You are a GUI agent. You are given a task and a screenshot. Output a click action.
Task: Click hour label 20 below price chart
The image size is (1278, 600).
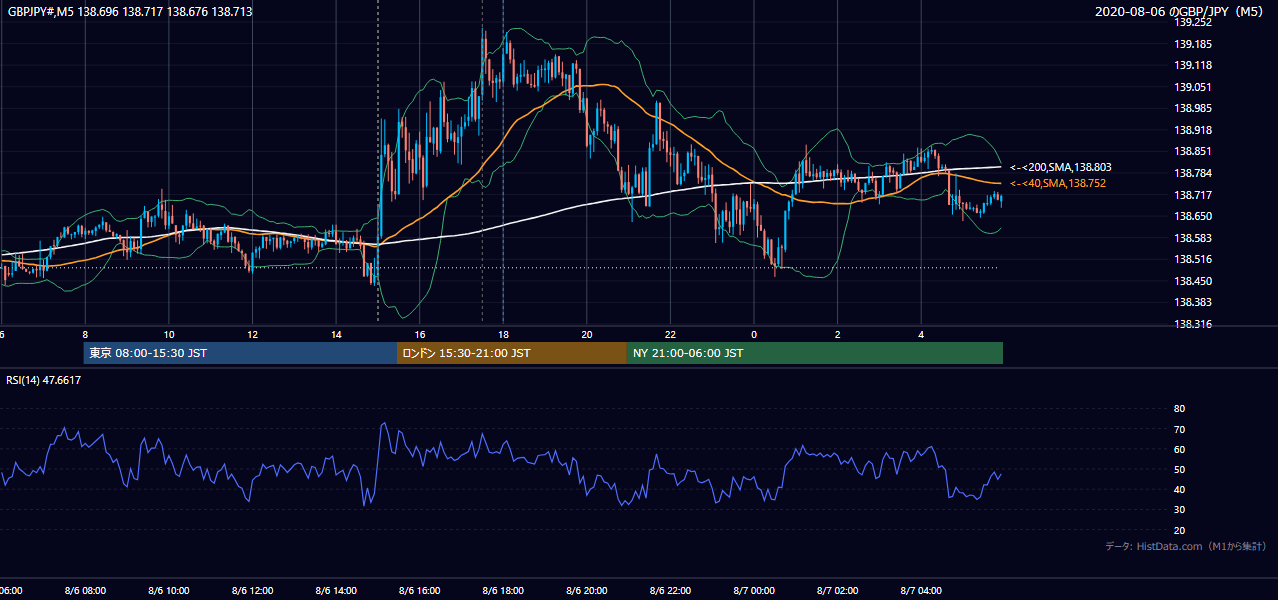(587, 335)
